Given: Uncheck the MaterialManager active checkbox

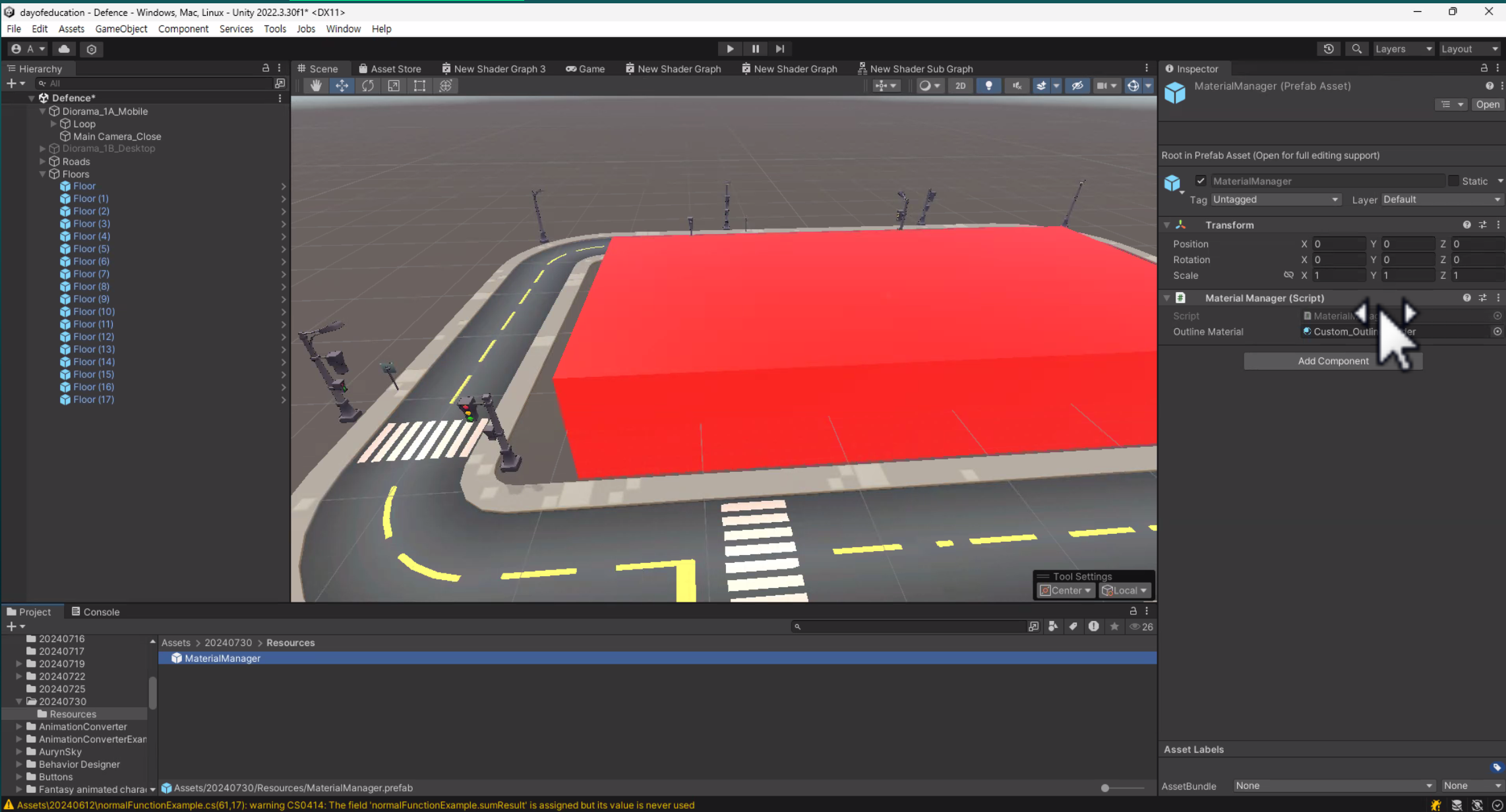Looking at the screenshot, I should [1201, 181].
